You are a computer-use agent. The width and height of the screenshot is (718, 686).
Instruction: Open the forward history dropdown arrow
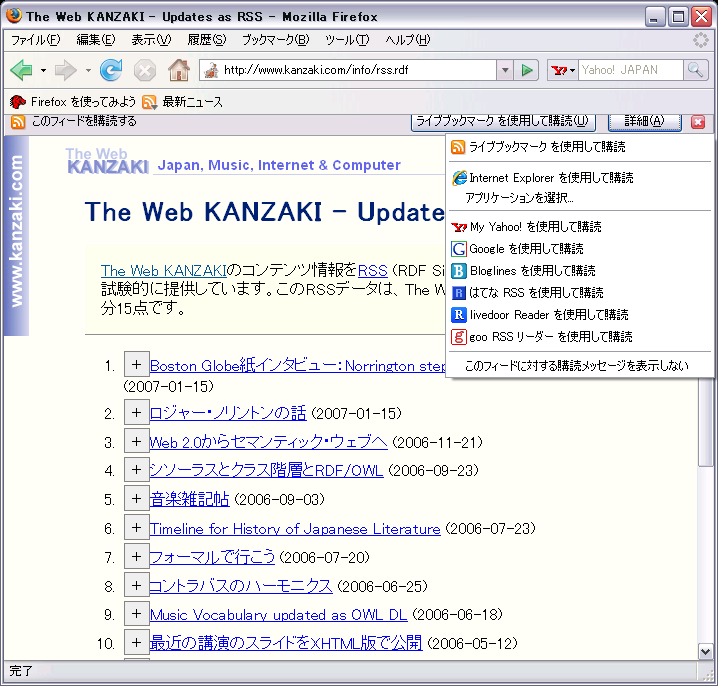88,71
